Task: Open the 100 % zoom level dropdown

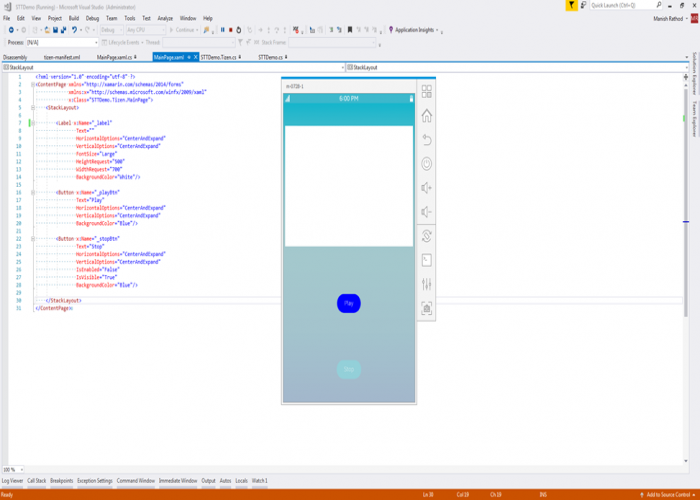Action: [x=23, y=469]
